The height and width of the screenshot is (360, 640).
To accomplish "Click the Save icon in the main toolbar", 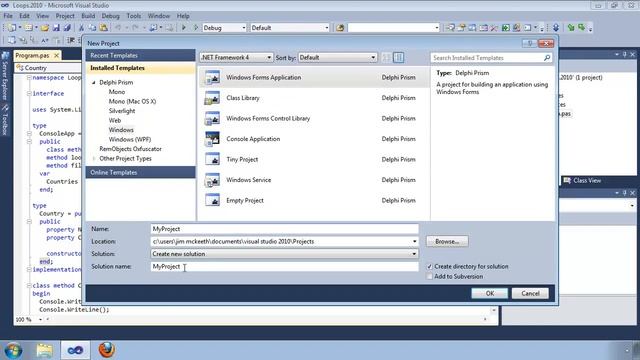I will point(56,28).
